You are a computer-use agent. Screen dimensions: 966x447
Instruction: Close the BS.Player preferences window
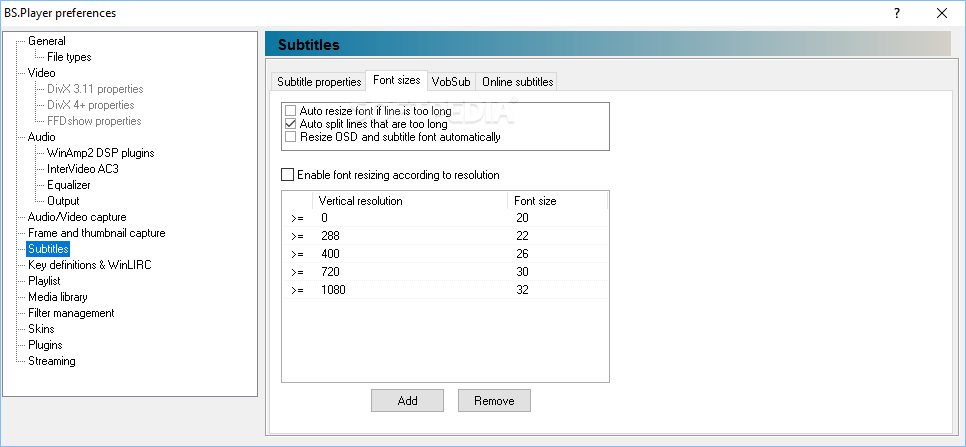[942, 13]
